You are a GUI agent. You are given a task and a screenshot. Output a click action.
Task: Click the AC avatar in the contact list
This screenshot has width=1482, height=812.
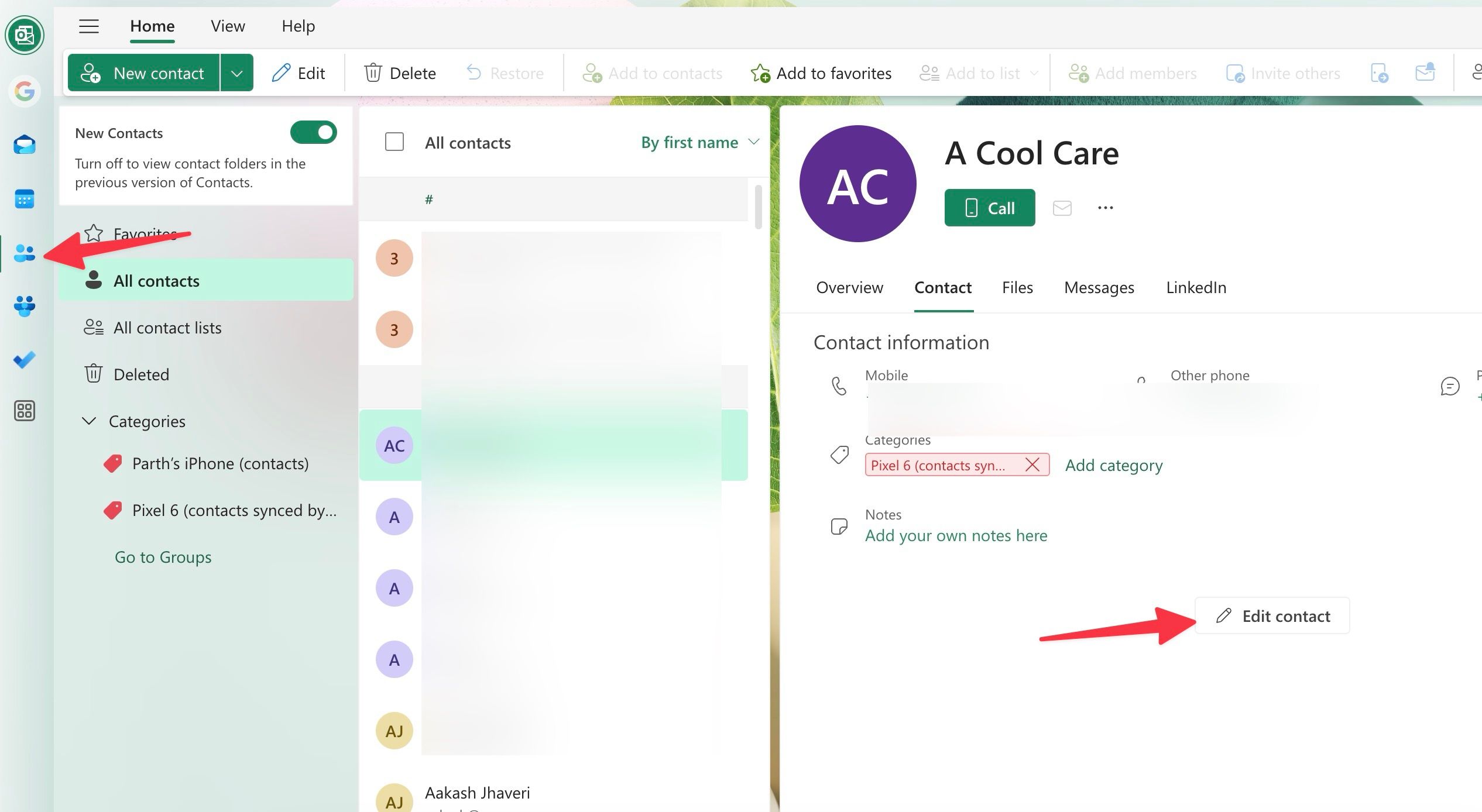[394, 446]
